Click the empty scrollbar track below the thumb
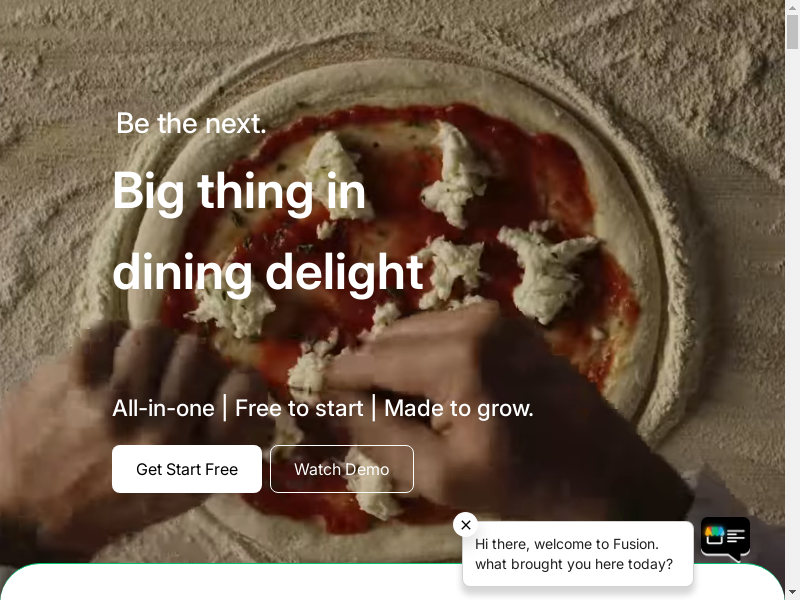The image size is (800, 600). point(792,316)
